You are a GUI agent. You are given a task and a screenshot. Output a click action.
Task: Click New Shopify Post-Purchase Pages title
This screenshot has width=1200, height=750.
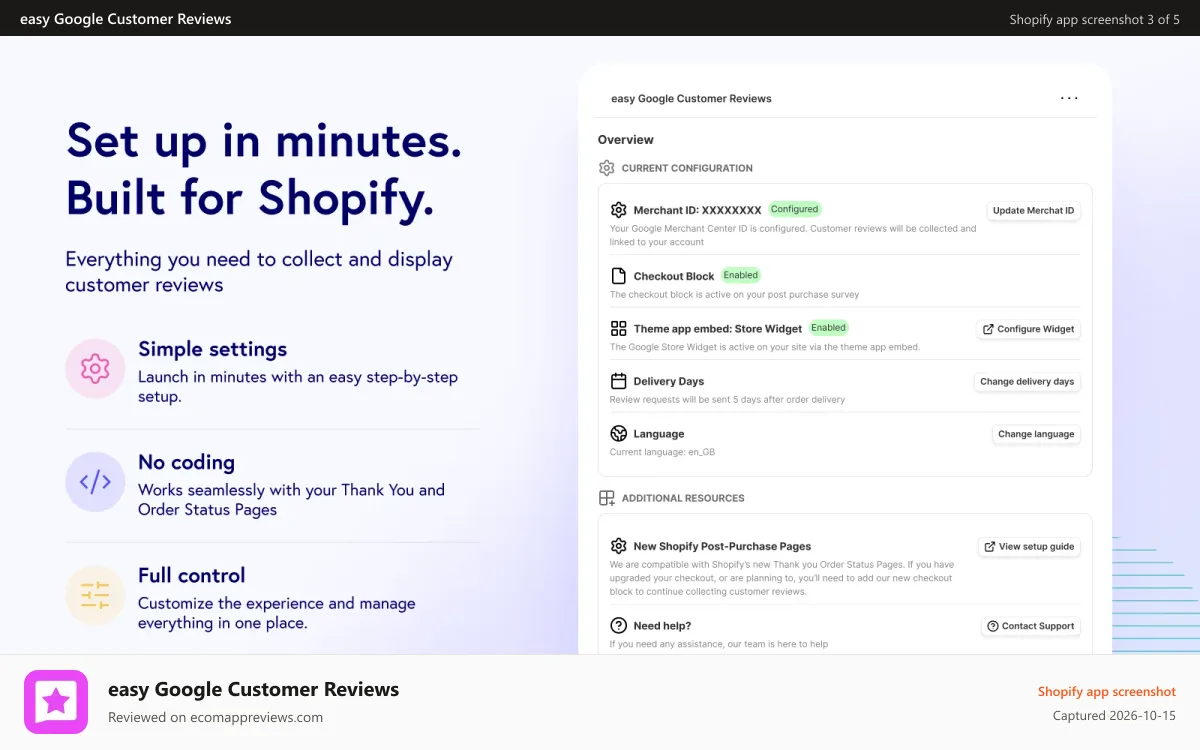(722, 546)
